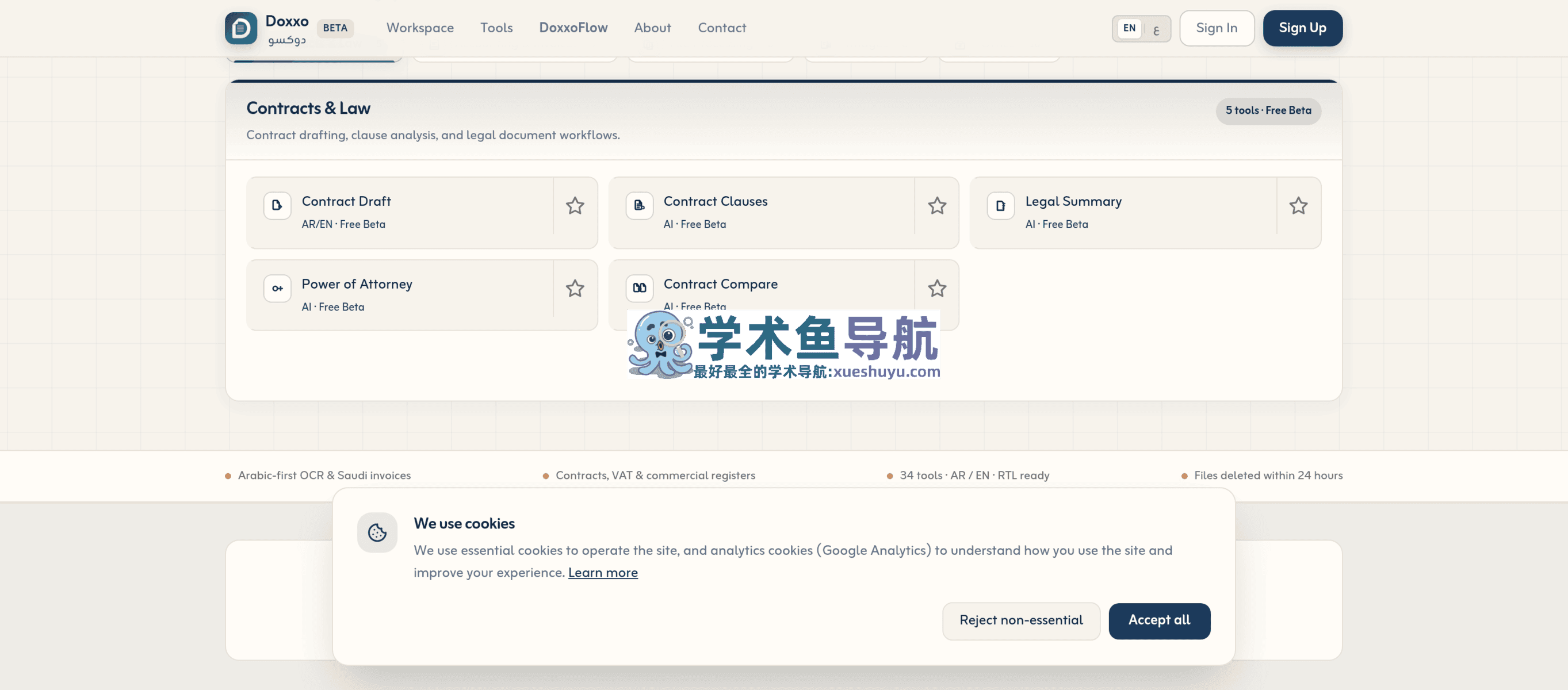Click the BETA badge beside Doxxo
Screen dimensions: 1568x690
[x=335, y=28]
